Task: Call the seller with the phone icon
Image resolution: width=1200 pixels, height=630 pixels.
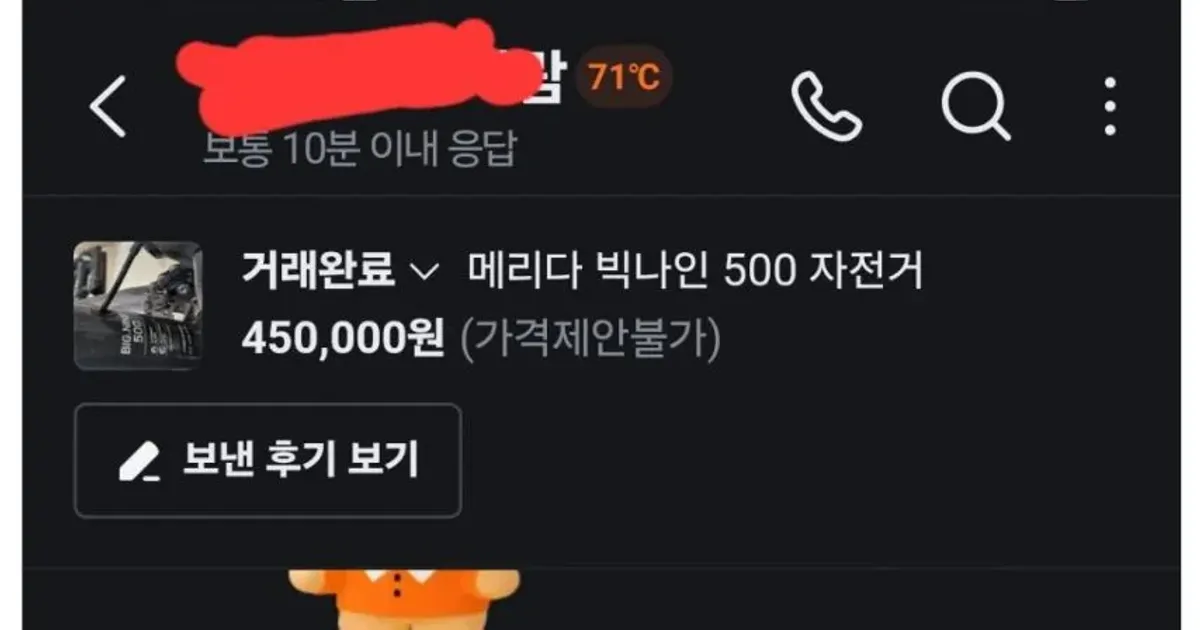Action: pos(826,104)
